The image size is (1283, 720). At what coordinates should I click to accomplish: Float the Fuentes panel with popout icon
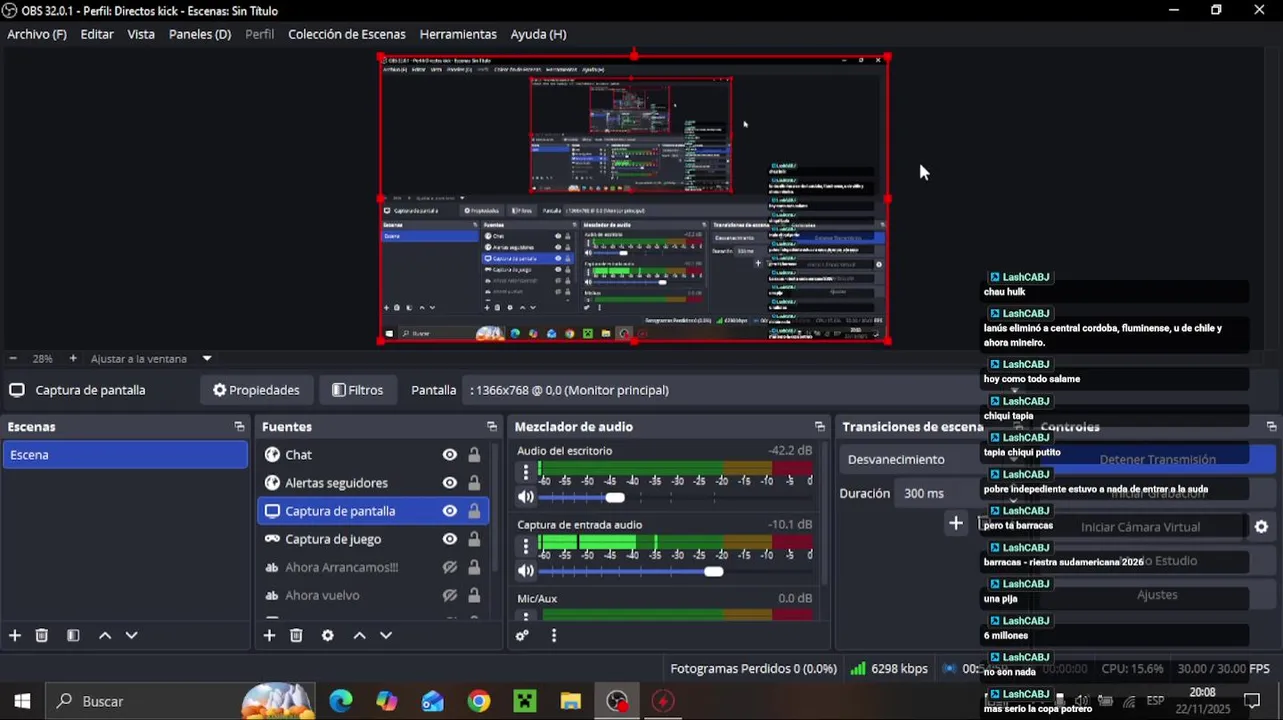pyautogui.click(x=492, y=427)
